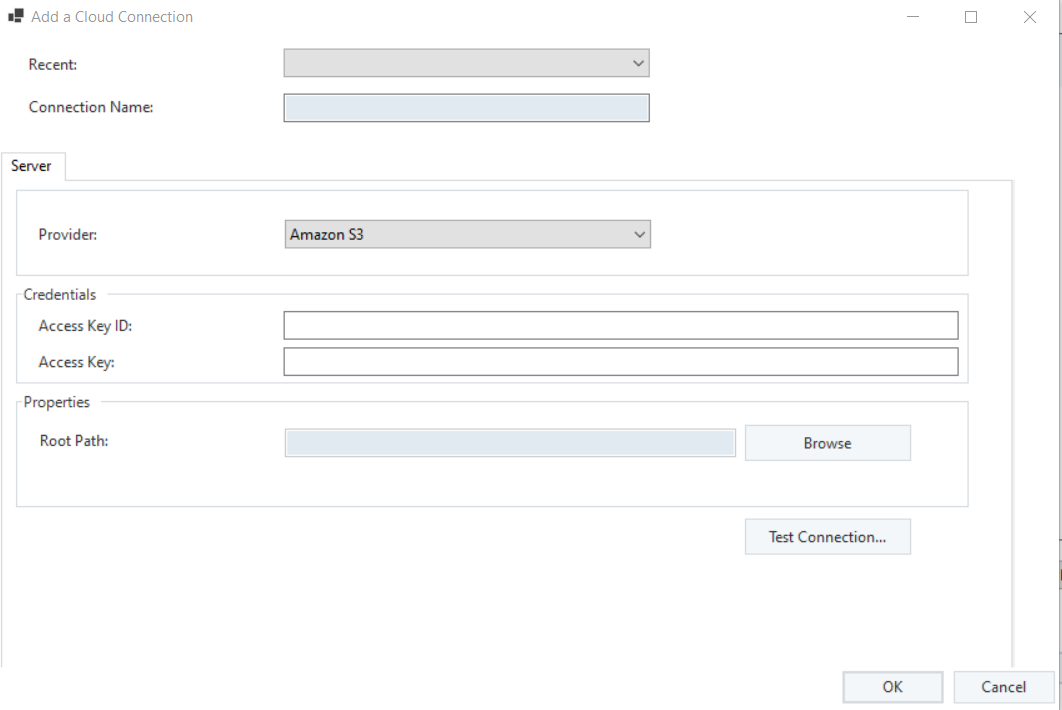This screenshot has height=710, width=1062.
Task: Click the app icon in the title bar
Action: point(16,17)
